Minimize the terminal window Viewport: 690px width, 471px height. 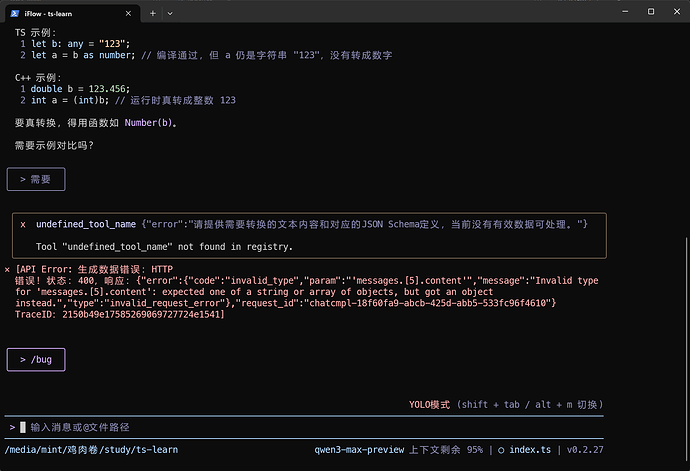point(583,15)
